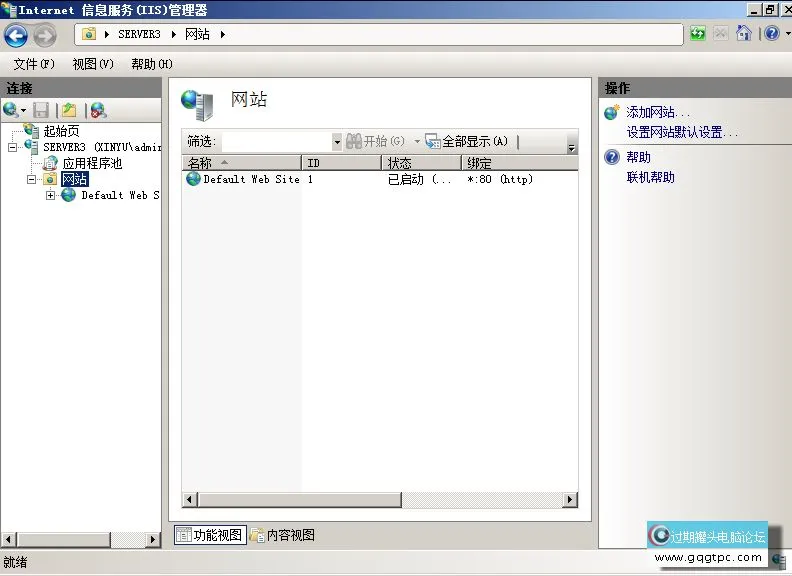The width and height of the screenshot is (792, 576).
Task: Open help from top-right question mark icon
Action: coord(772,34)
